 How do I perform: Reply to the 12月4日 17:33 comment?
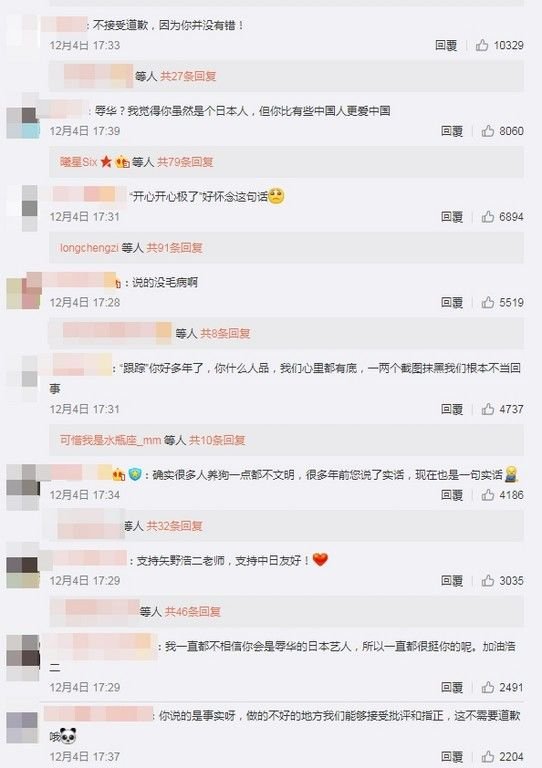coord(446,46)
